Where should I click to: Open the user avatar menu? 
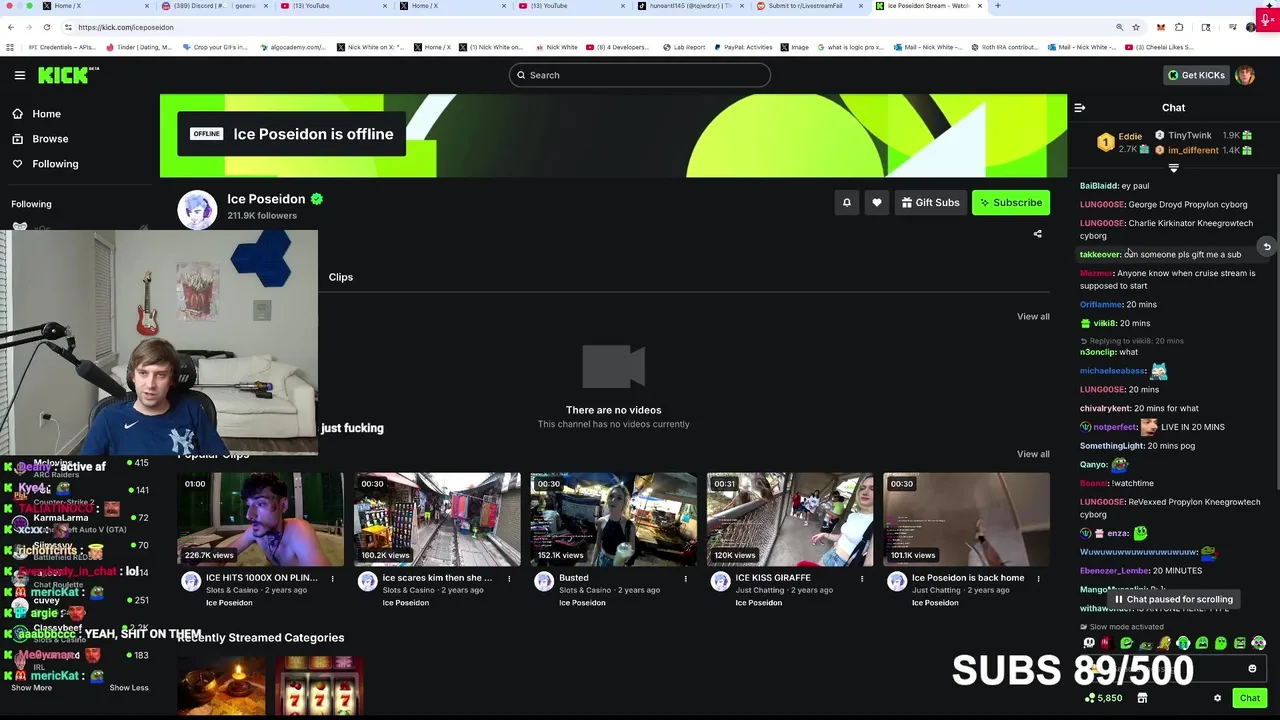1245,75
